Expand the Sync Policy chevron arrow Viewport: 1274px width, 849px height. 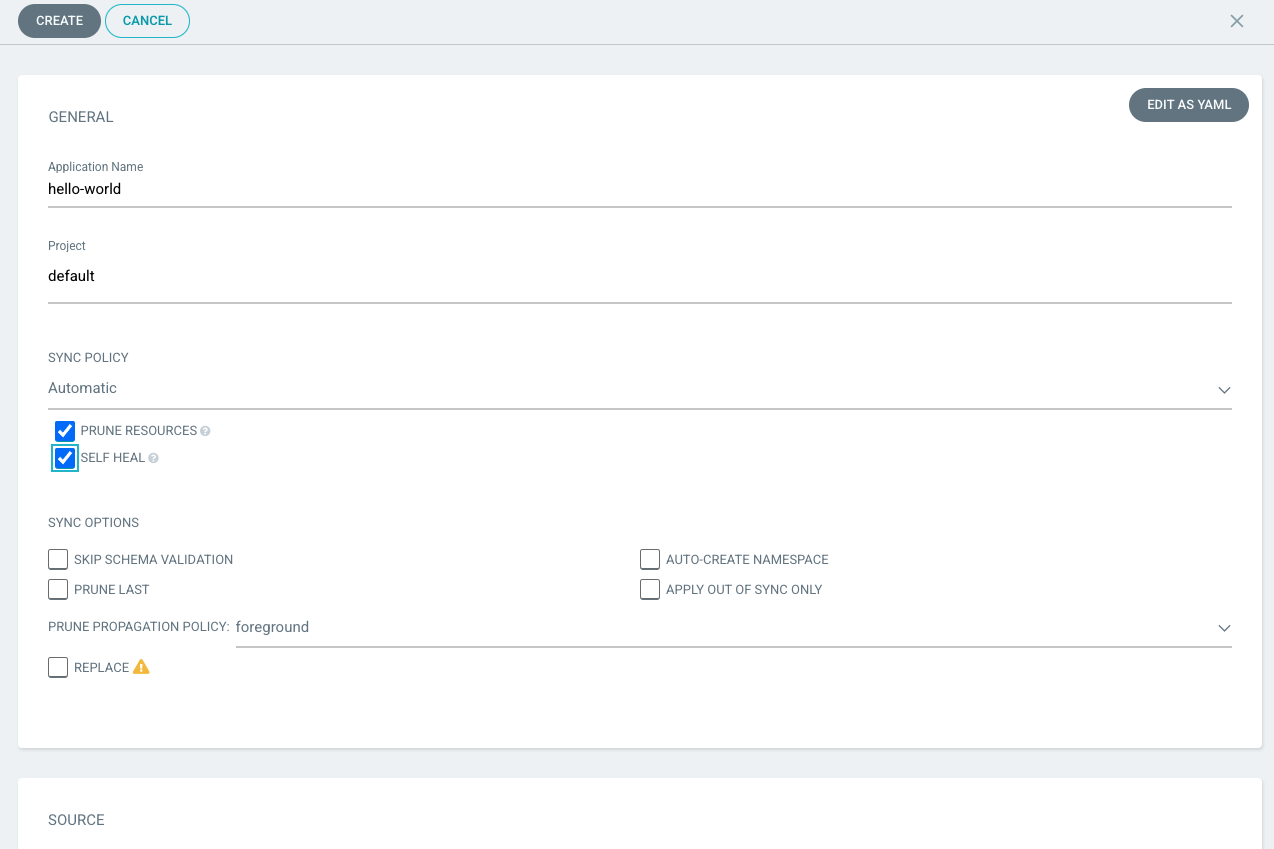1224,389
